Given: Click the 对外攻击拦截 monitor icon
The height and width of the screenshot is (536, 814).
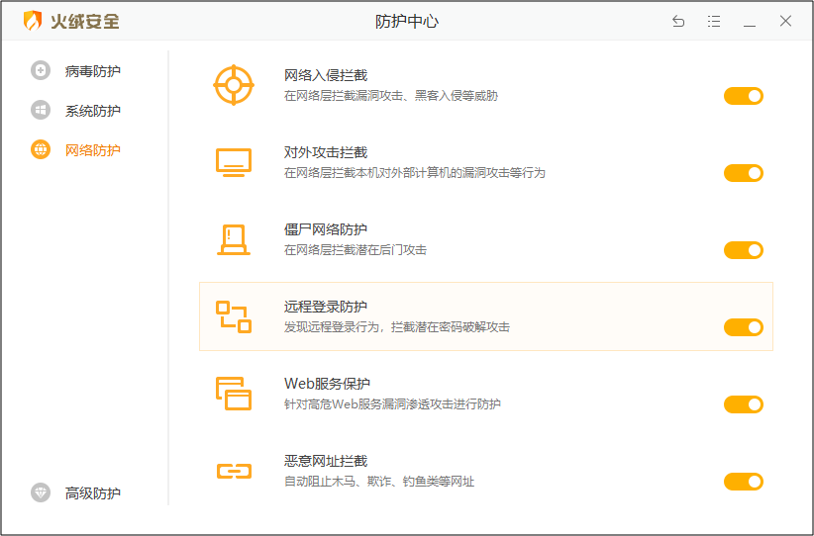Looking at the screenshot, I should coord(234,162).
